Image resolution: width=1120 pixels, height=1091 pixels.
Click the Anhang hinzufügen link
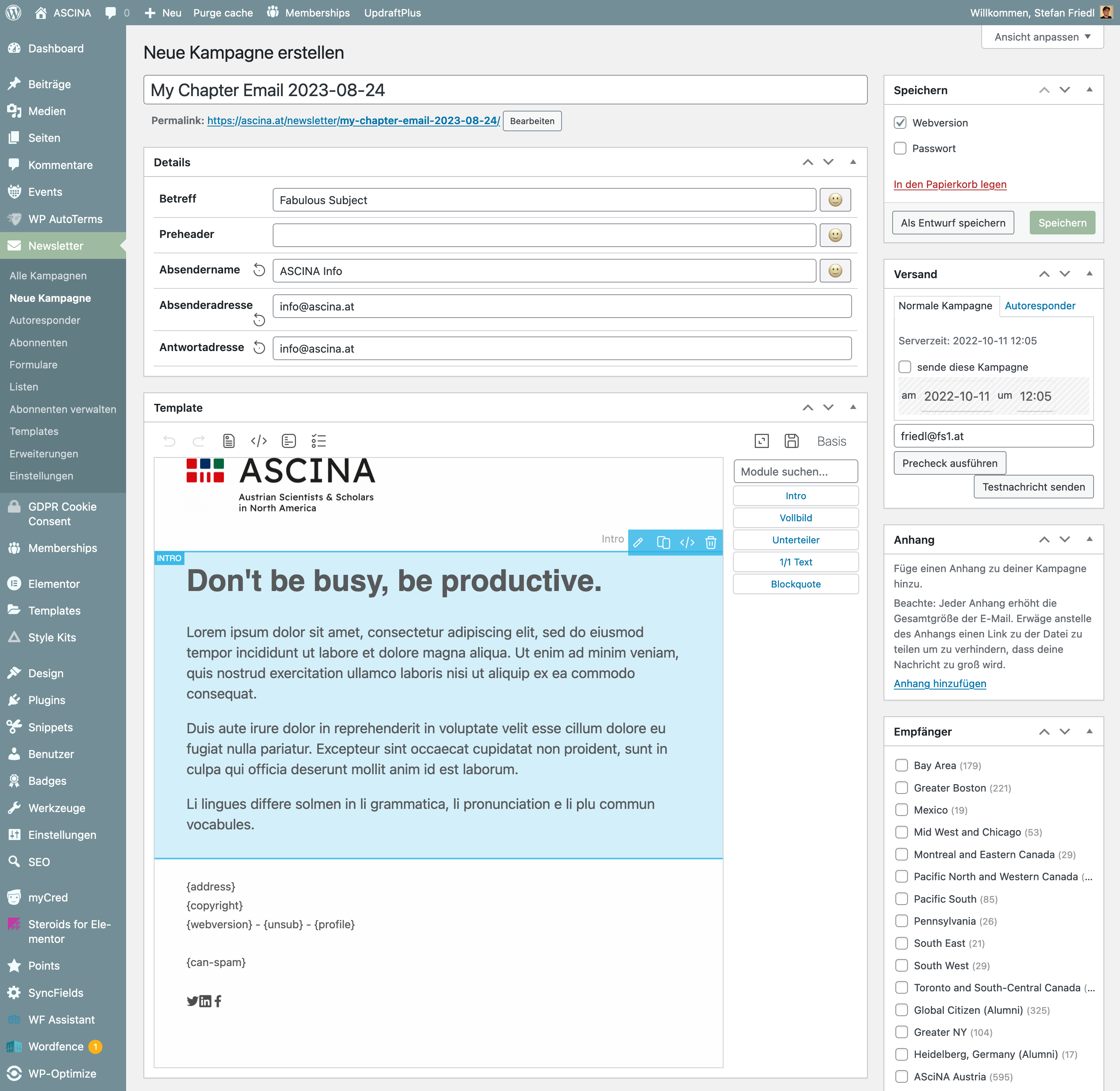click(x=940, y=683)
